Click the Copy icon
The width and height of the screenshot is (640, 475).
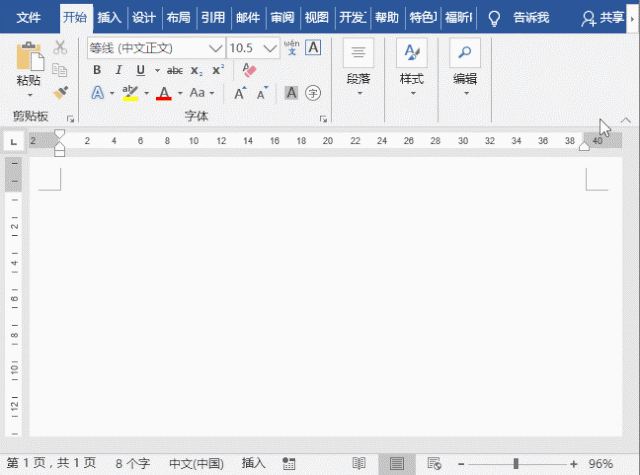[60, 70]
